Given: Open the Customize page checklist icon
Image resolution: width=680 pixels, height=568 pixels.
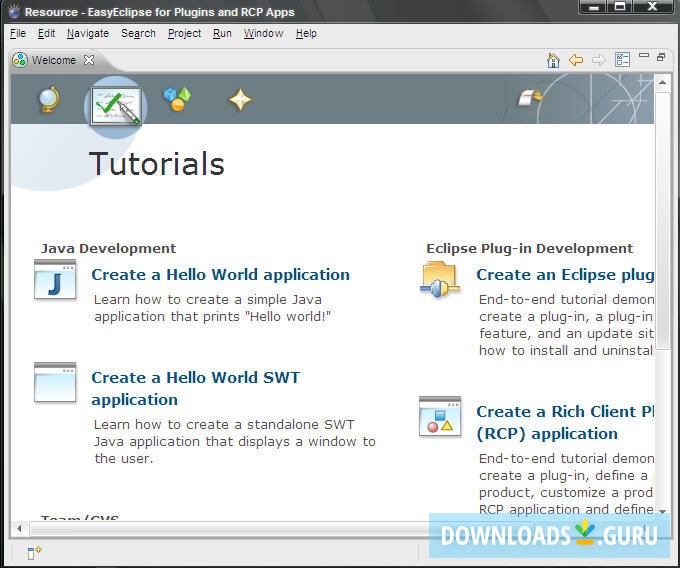Looking at the screenshot, I should (x=622, y=59).
